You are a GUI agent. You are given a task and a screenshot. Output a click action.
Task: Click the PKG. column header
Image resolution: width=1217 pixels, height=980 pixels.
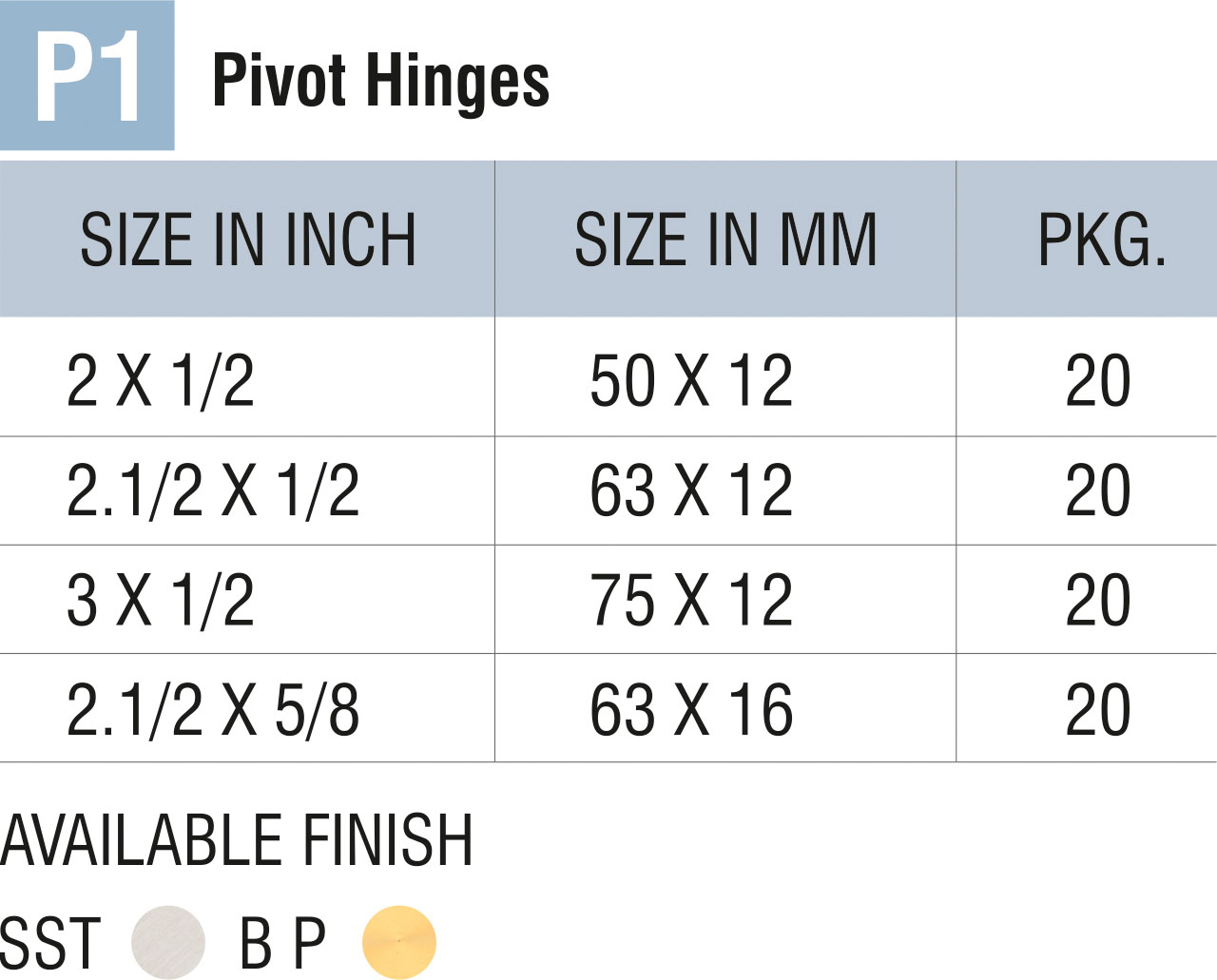(1101, 240)
